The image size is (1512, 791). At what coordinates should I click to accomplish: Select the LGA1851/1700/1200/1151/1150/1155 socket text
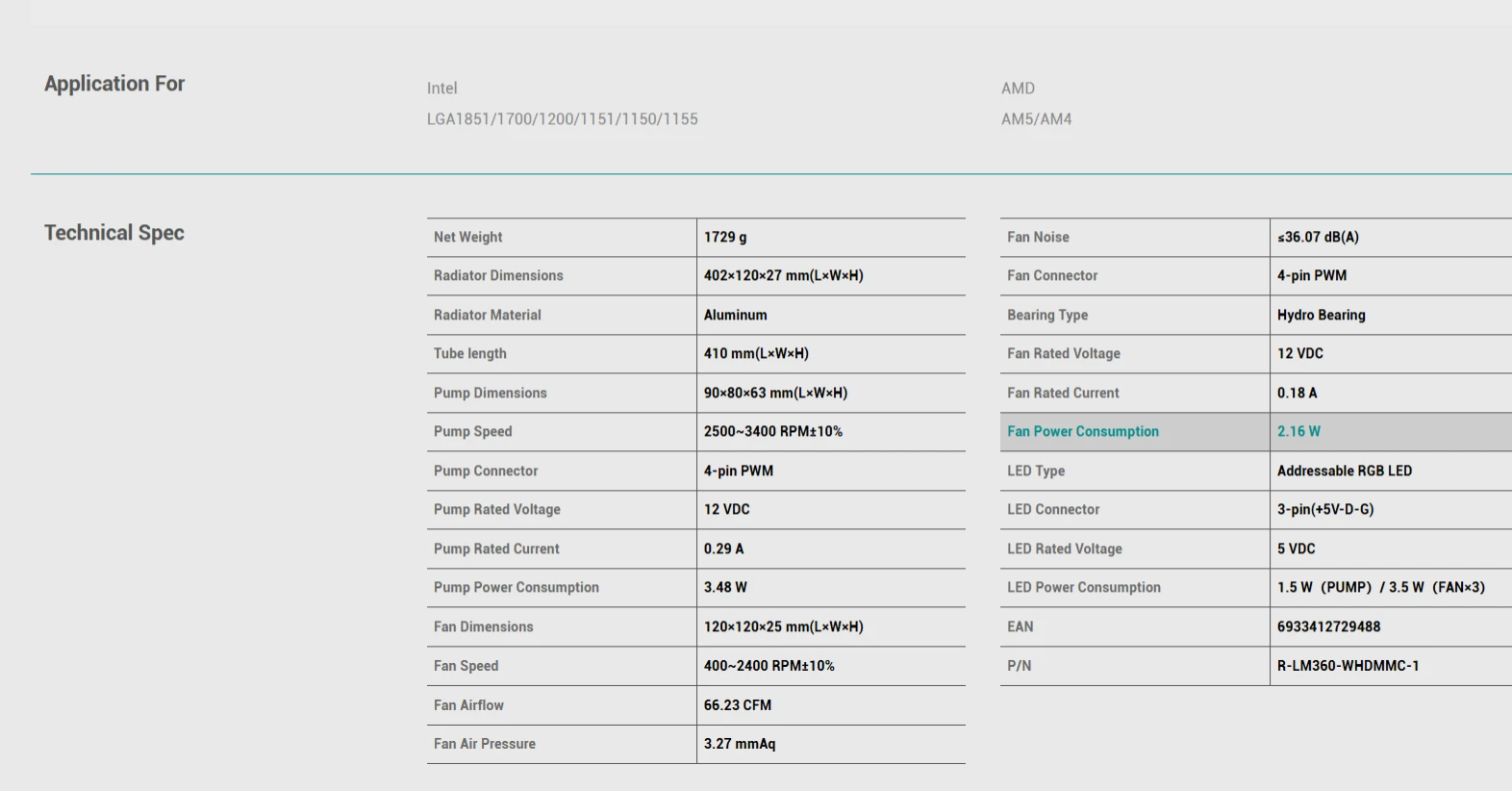click(x=563, y=119)
